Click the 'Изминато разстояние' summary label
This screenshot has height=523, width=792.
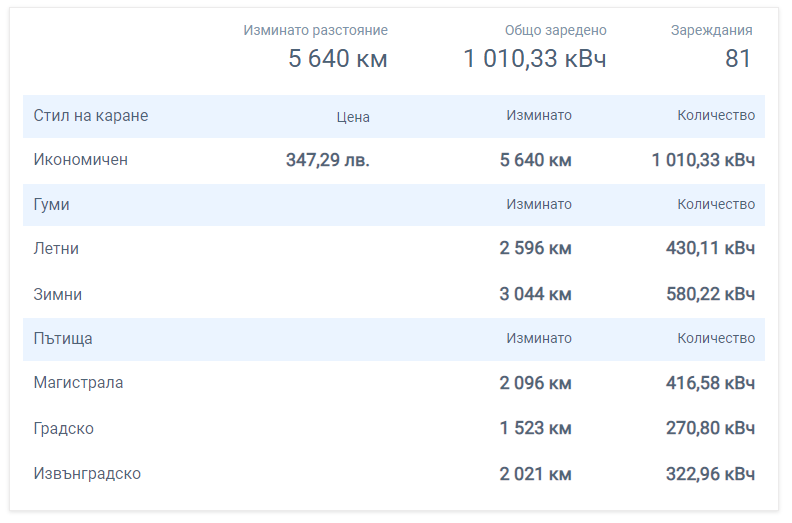(315, 31)
